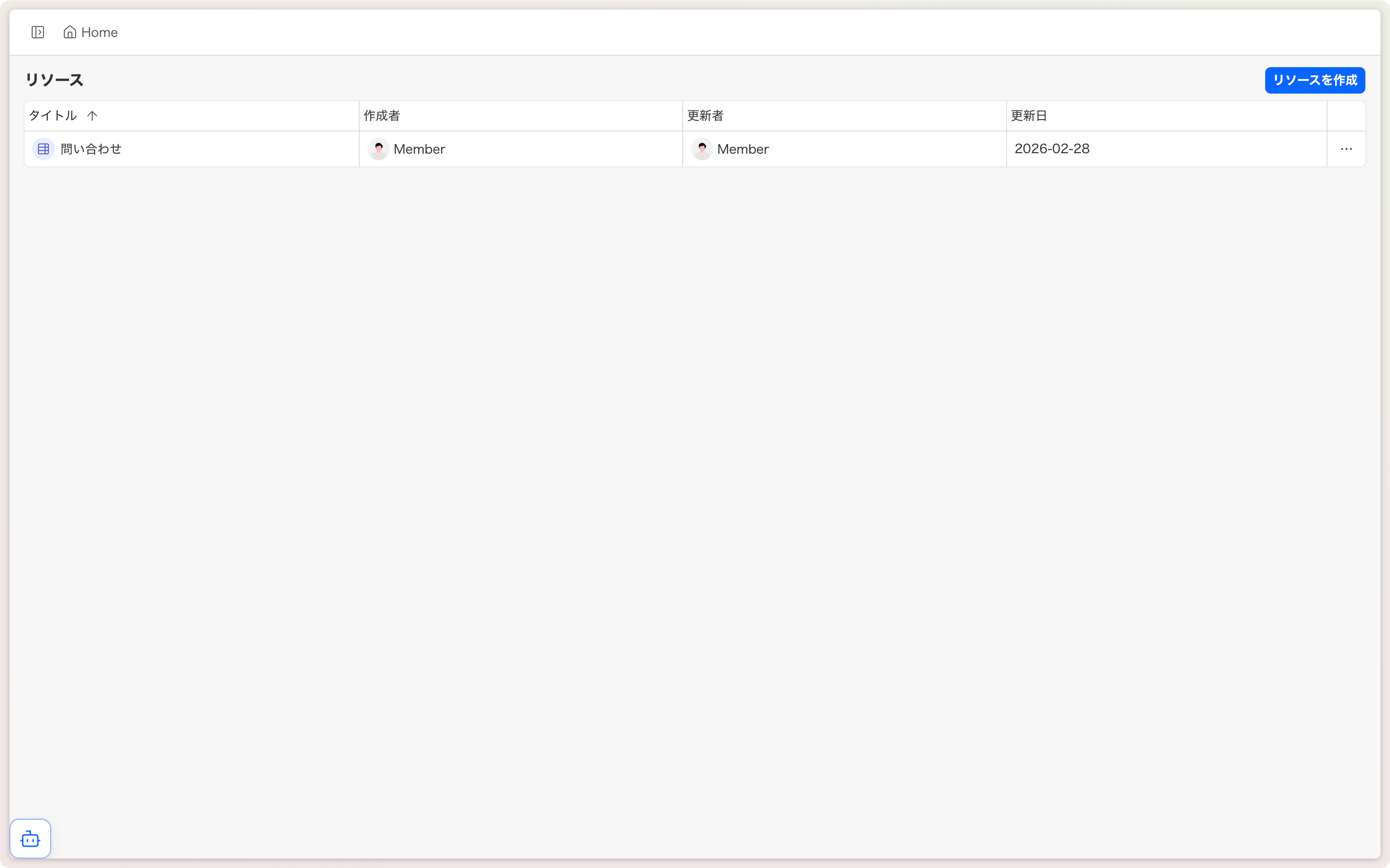Click the date 2026-02-28 cell
Image resolution: width=1390 pixels, height=868 pixels.
pos(1052,148)
